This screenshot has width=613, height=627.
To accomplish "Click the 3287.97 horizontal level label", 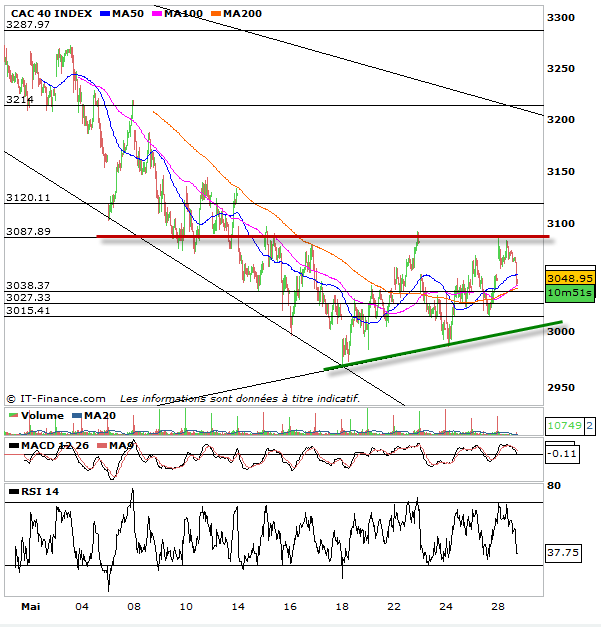I will (x=27, y=25).
